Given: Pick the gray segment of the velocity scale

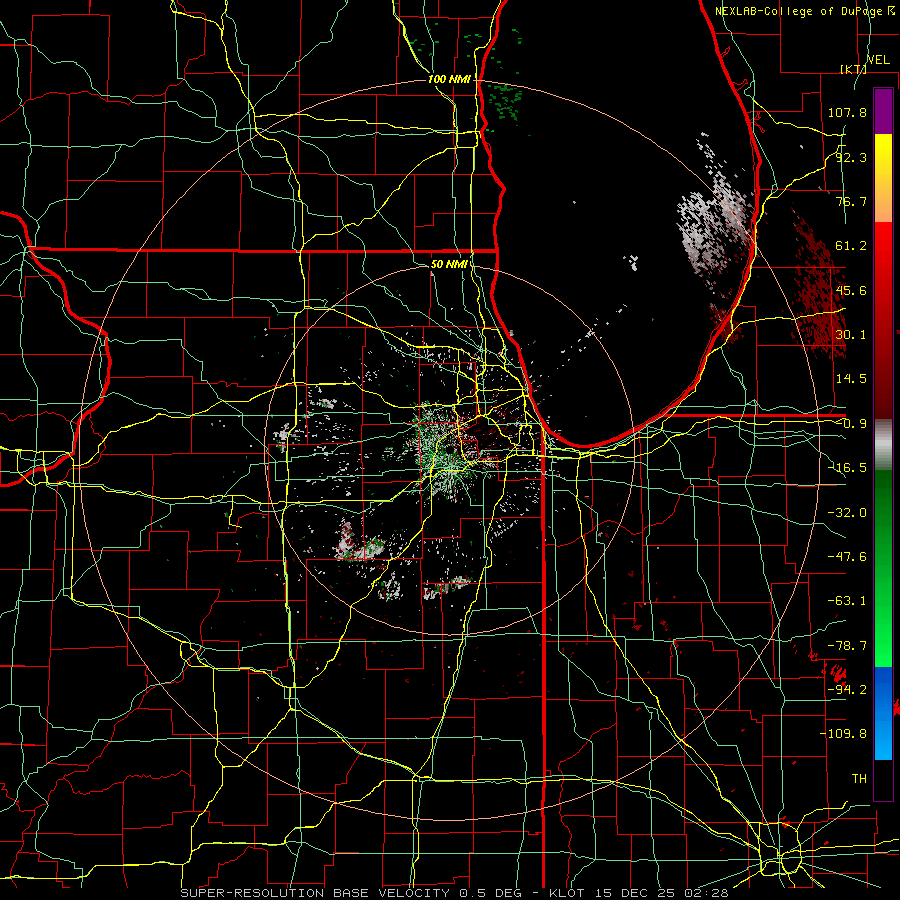Looking at the screenshot, I should point(883,445).
